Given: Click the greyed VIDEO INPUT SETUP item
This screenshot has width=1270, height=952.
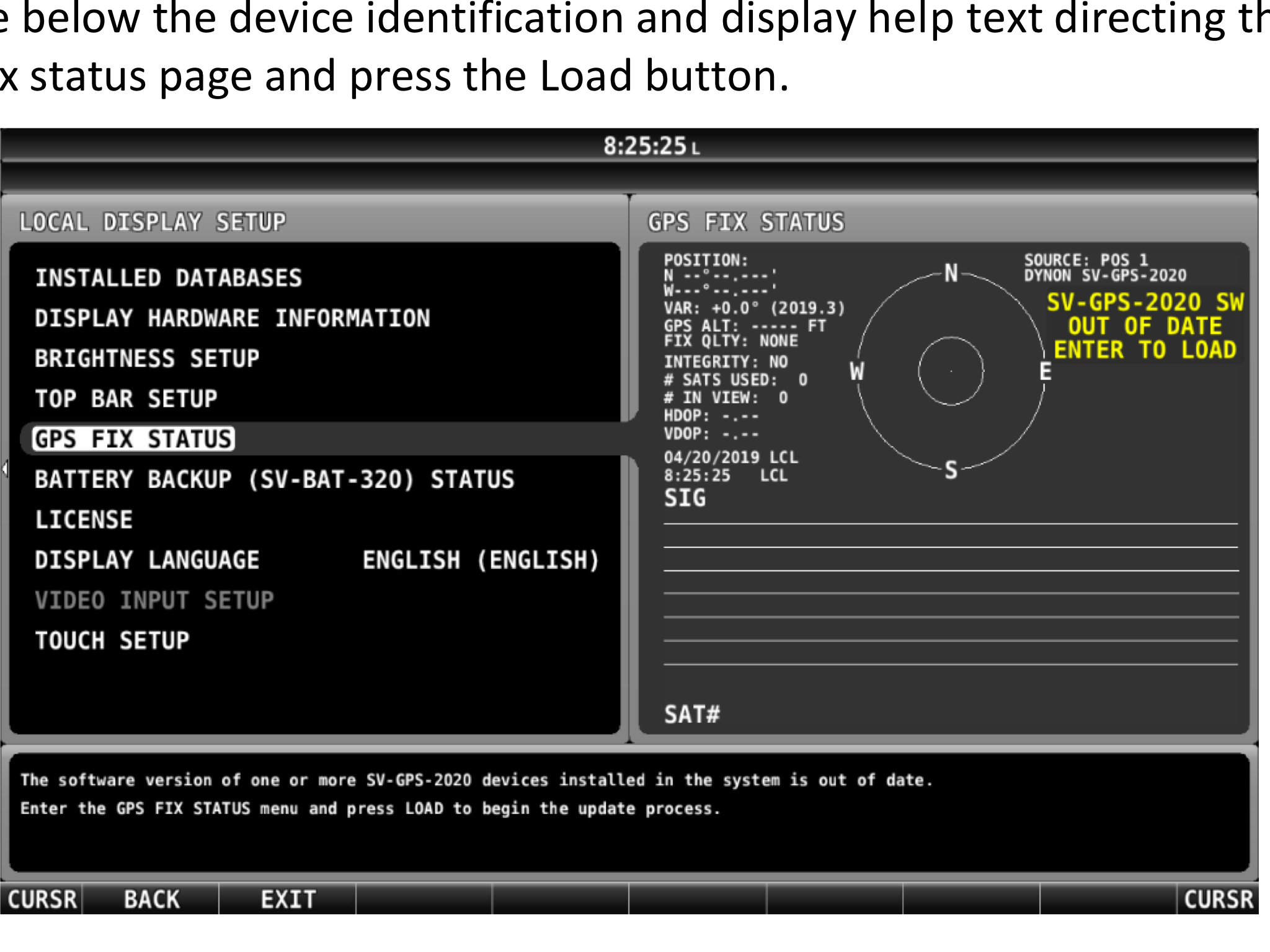Looking at the screenshot, I should coord(154,600).
